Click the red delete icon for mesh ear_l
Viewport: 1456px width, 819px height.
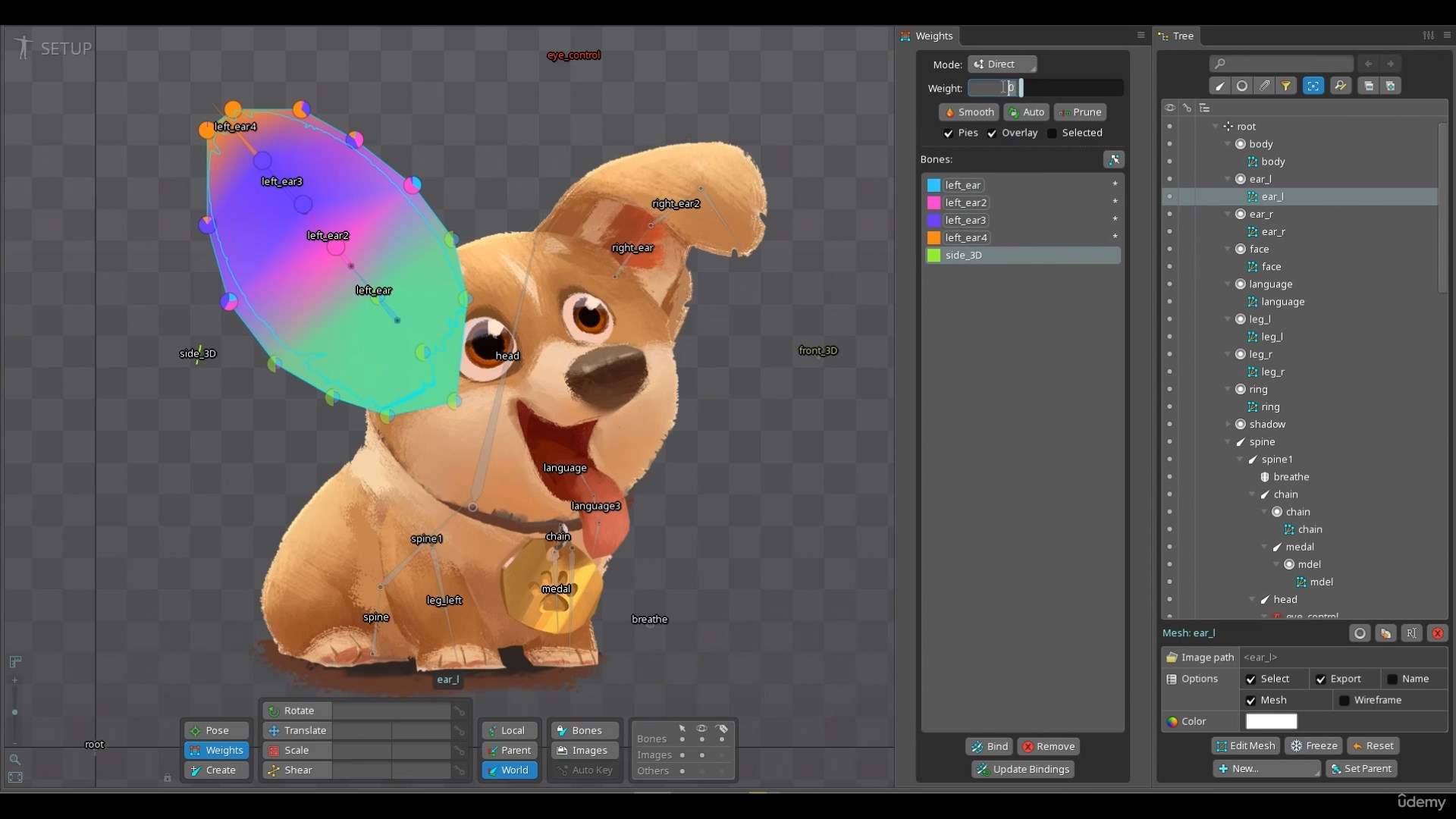[x=1437, y=633]
